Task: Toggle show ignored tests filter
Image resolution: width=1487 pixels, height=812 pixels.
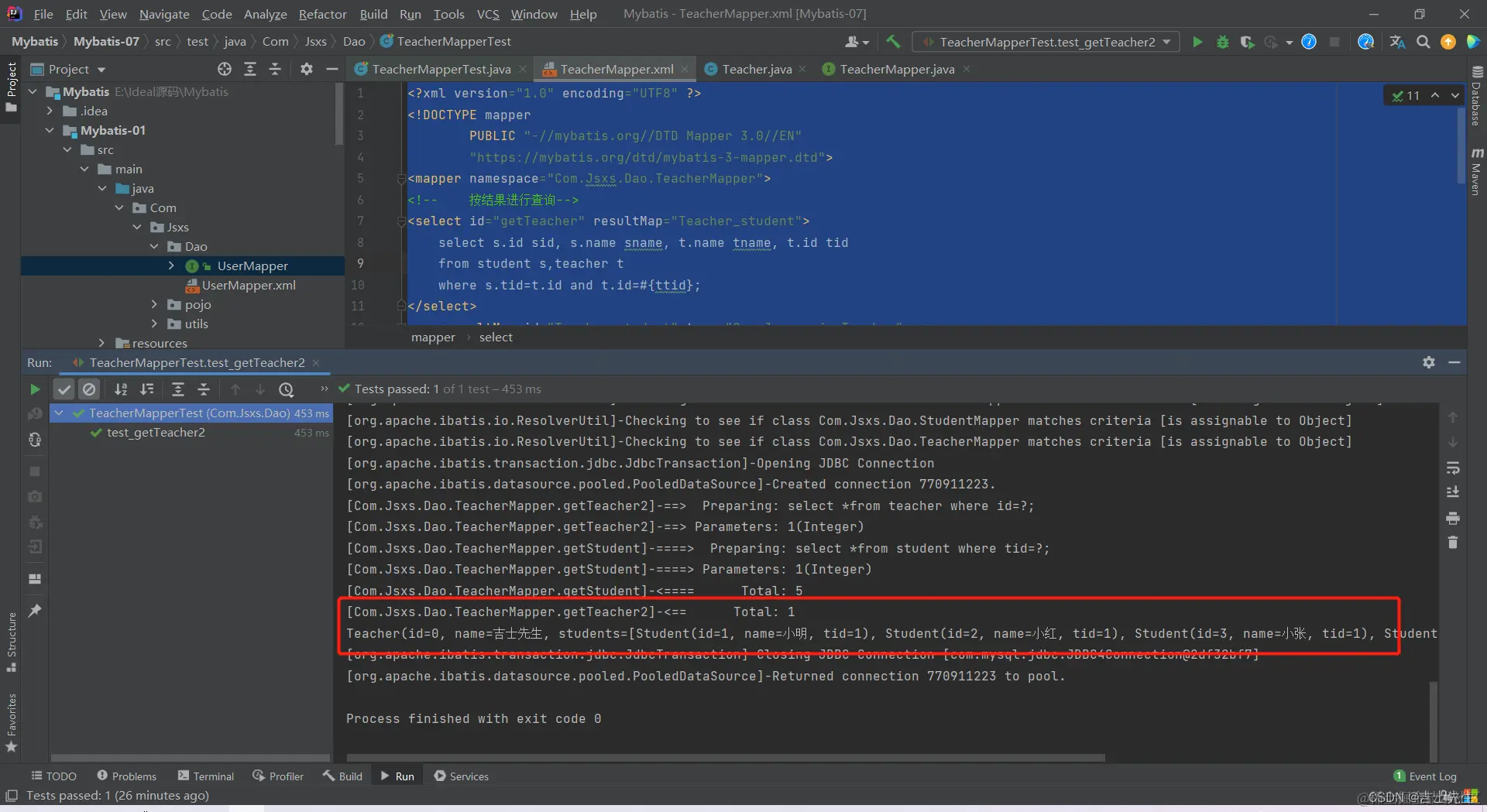Action: click(89, 389)
